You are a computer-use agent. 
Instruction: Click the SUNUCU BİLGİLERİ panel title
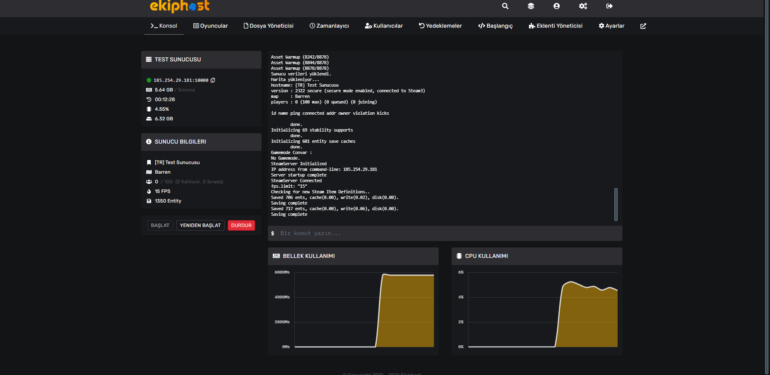[x=180, y=141]
